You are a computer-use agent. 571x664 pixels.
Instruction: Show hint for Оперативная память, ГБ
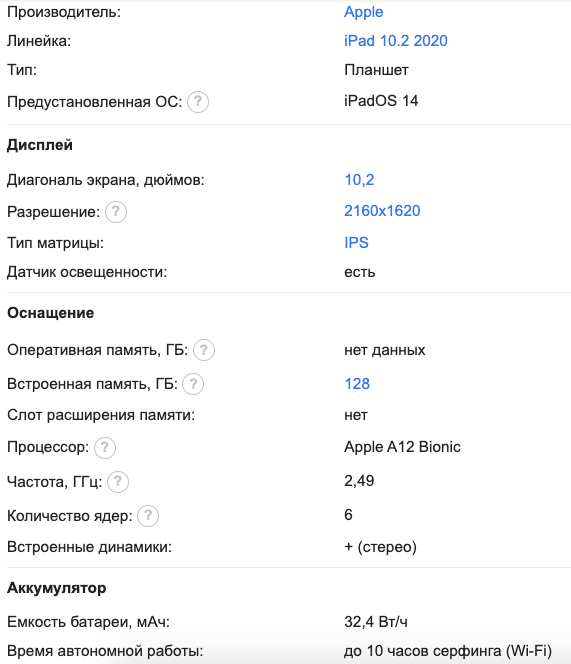click(x=204, y=350)
